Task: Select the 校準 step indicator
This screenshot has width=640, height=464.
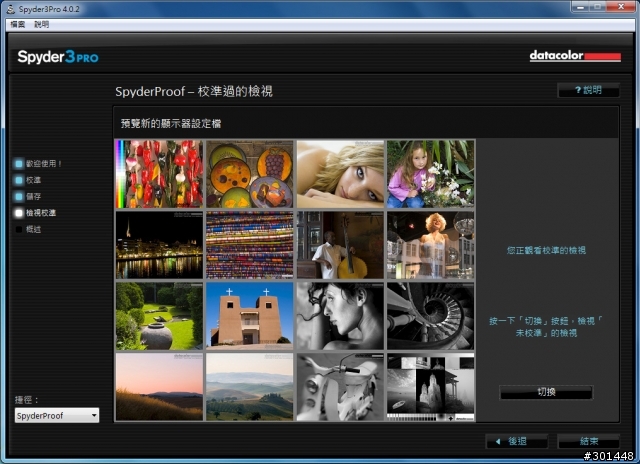Action: tap(28, 180)
